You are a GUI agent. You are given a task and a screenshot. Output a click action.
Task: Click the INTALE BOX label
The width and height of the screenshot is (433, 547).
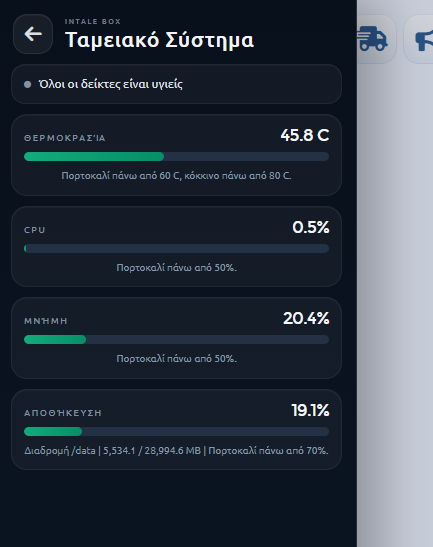(x=93, y=22)
